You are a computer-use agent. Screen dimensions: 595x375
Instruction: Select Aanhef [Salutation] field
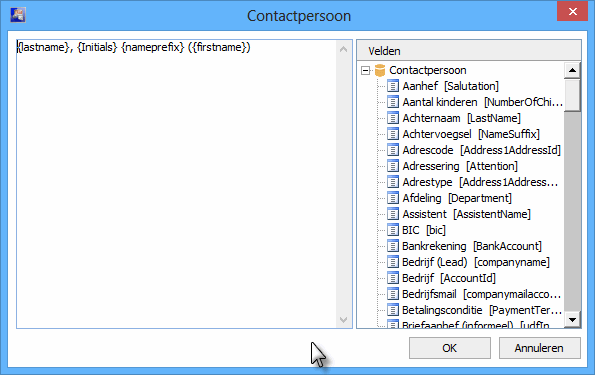(x=450, y=86)
